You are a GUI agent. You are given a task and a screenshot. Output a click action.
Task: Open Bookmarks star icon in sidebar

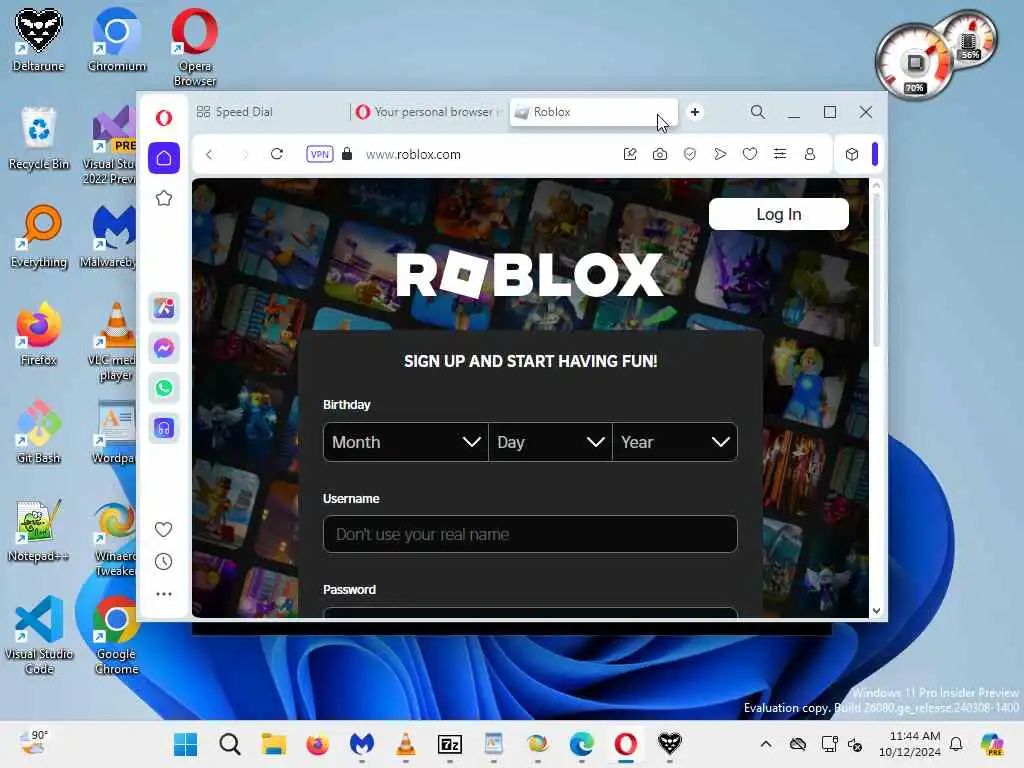coord(163,198)
